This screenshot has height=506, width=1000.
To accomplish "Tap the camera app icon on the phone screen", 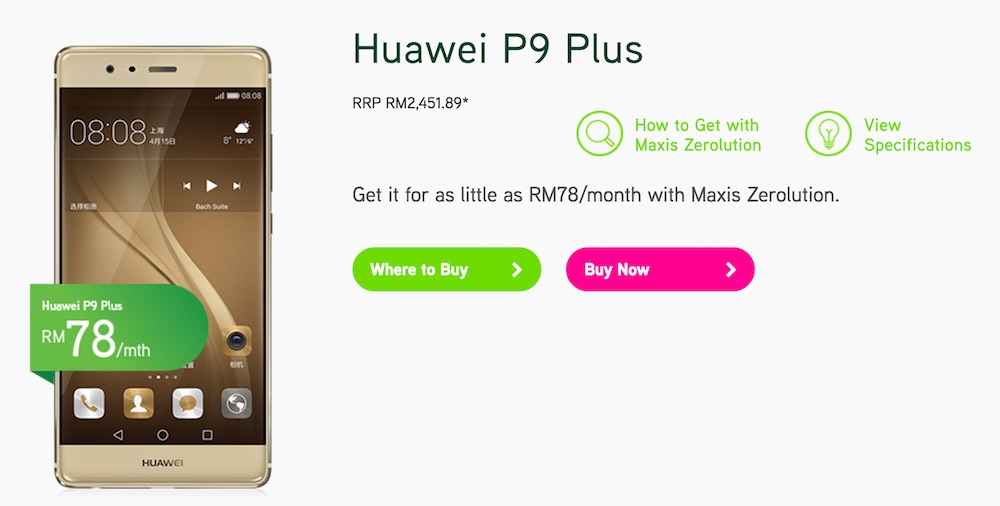I will coord(236,341).
